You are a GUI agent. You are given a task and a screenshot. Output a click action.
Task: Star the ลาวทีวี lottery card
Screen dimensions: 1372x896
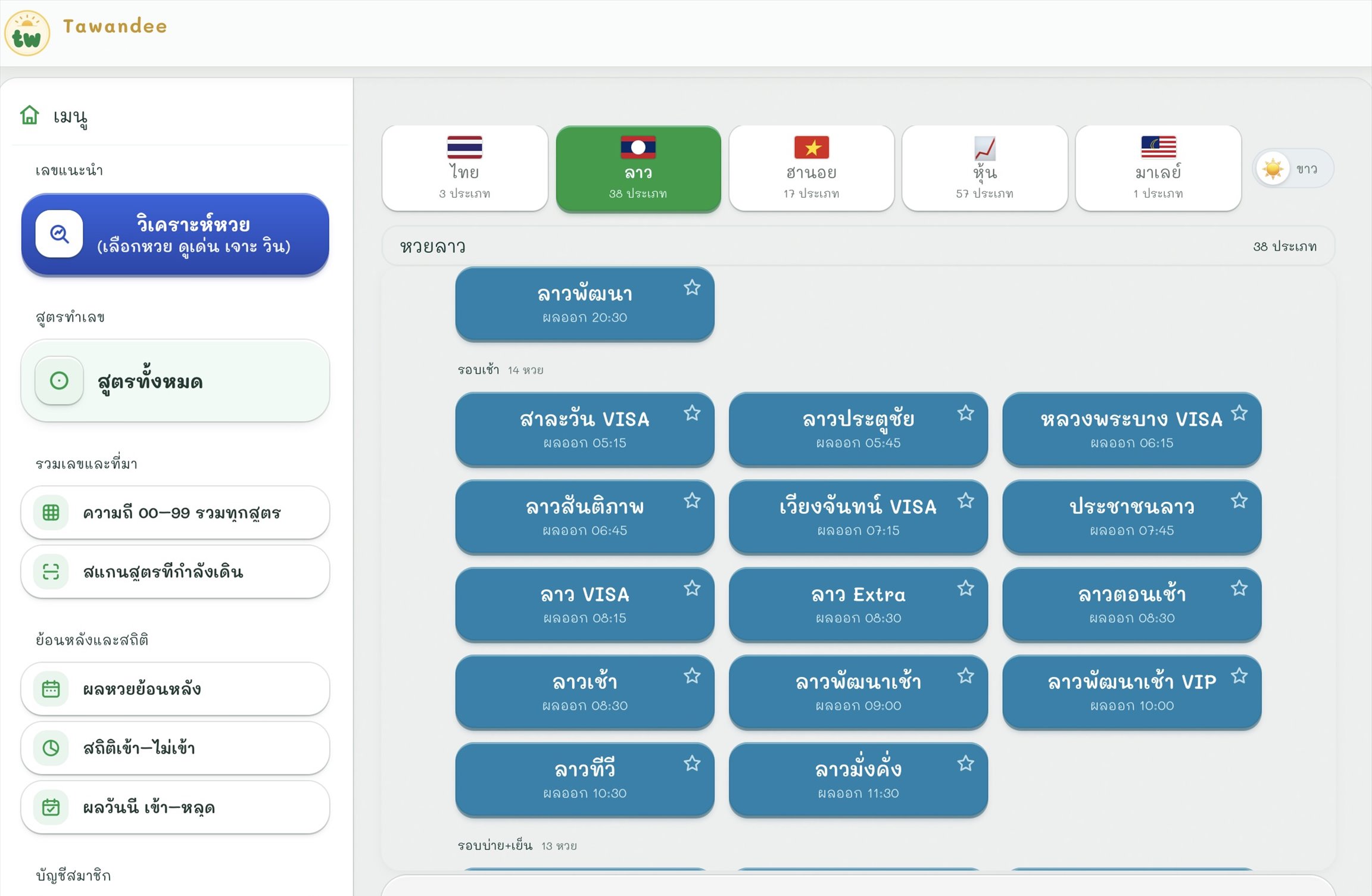692,763
